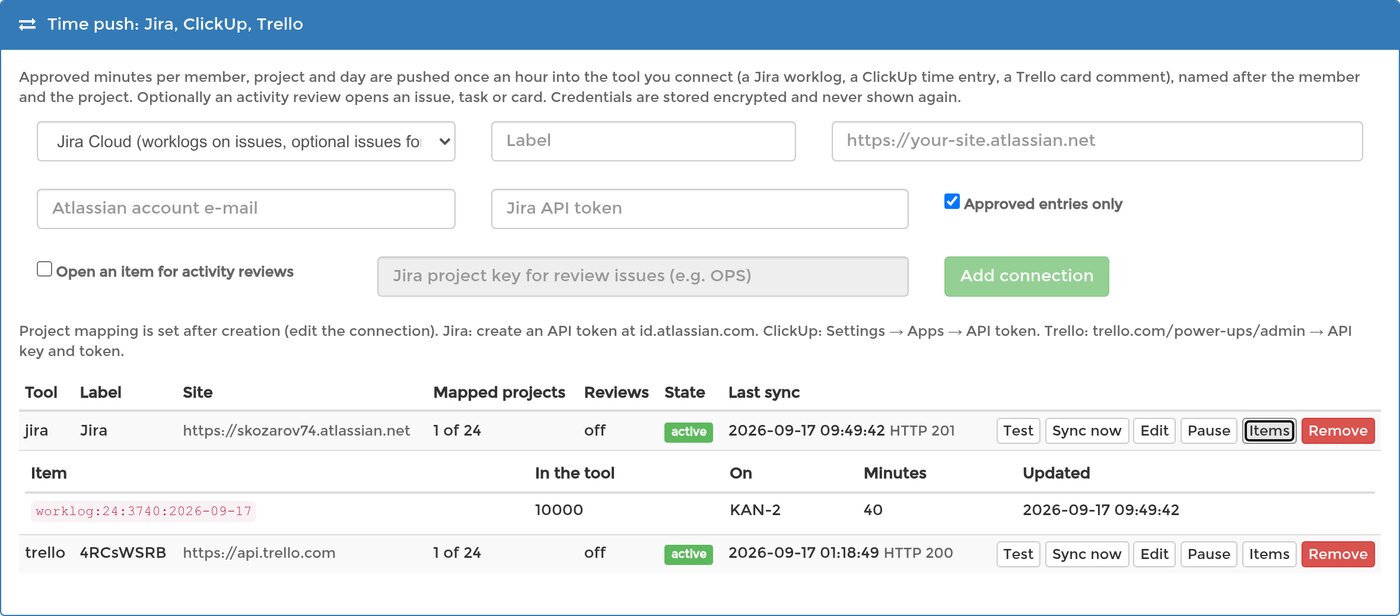Select the worklog:24:3740:2026-09-17 item code
Screen dimensions: 1400x616
pos(143,511)
